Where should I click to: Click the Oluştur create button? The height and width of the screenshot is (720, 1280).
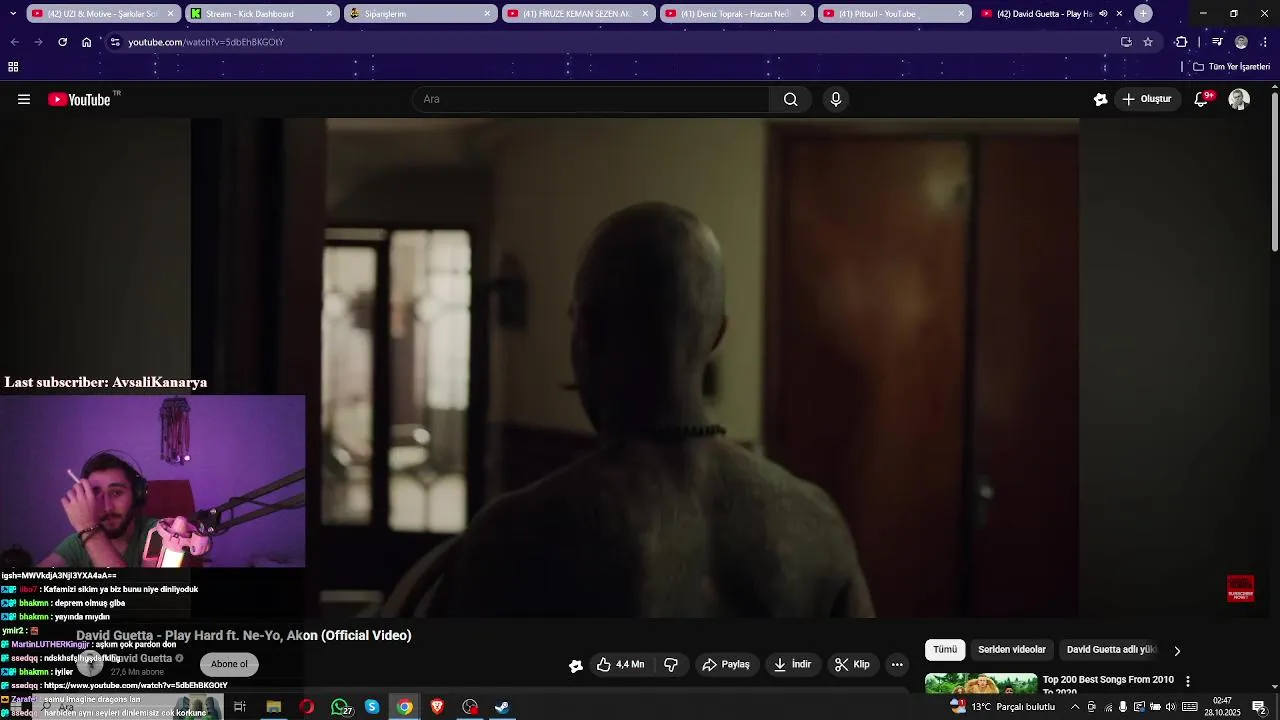pyautogui.click(x=1146, y=99)
